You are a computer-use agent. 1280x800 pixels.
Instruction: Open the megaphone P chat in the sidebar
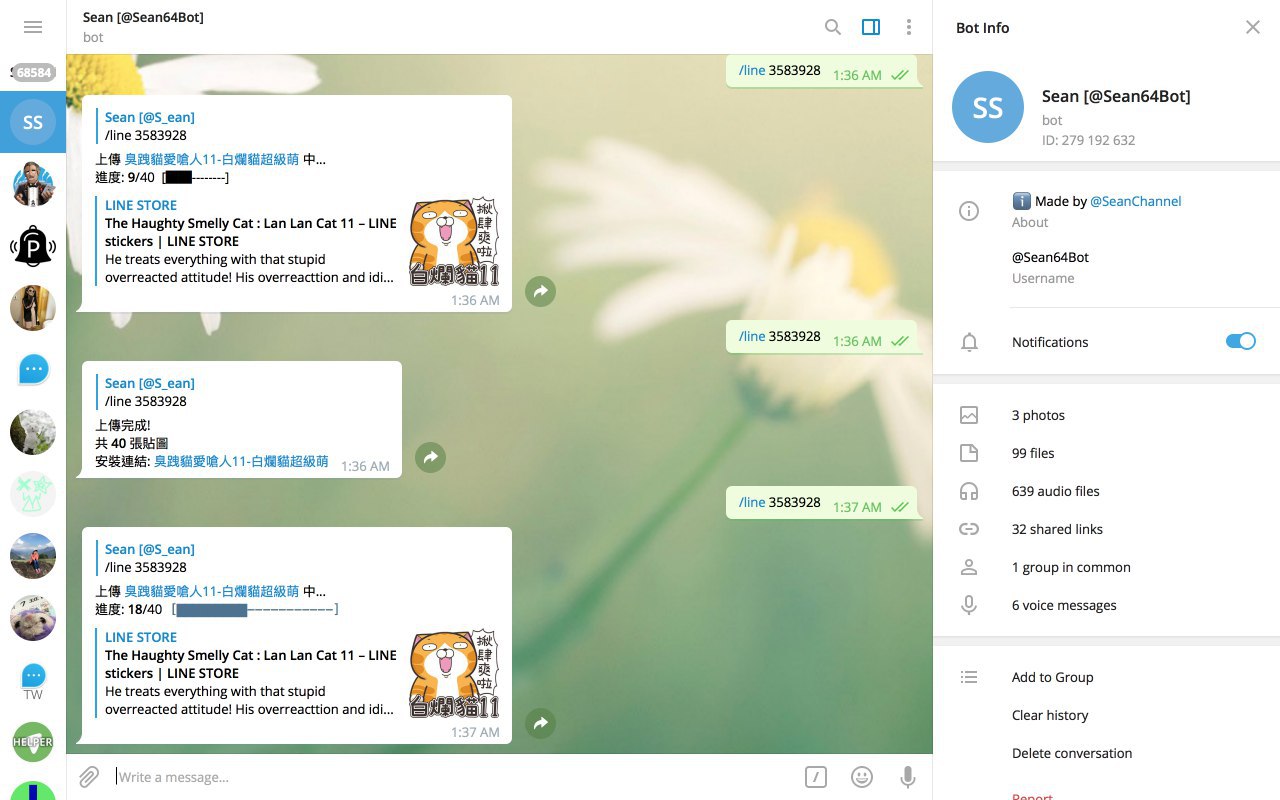pos(33,246)
